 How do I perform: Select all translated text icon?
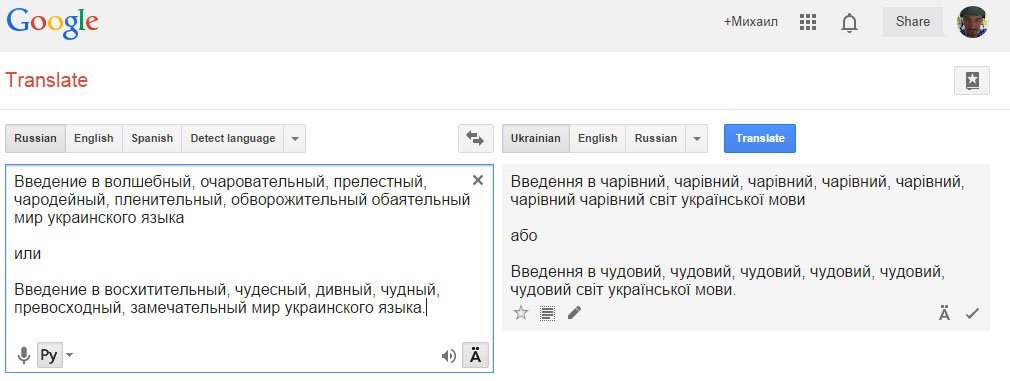coord(548,314)
